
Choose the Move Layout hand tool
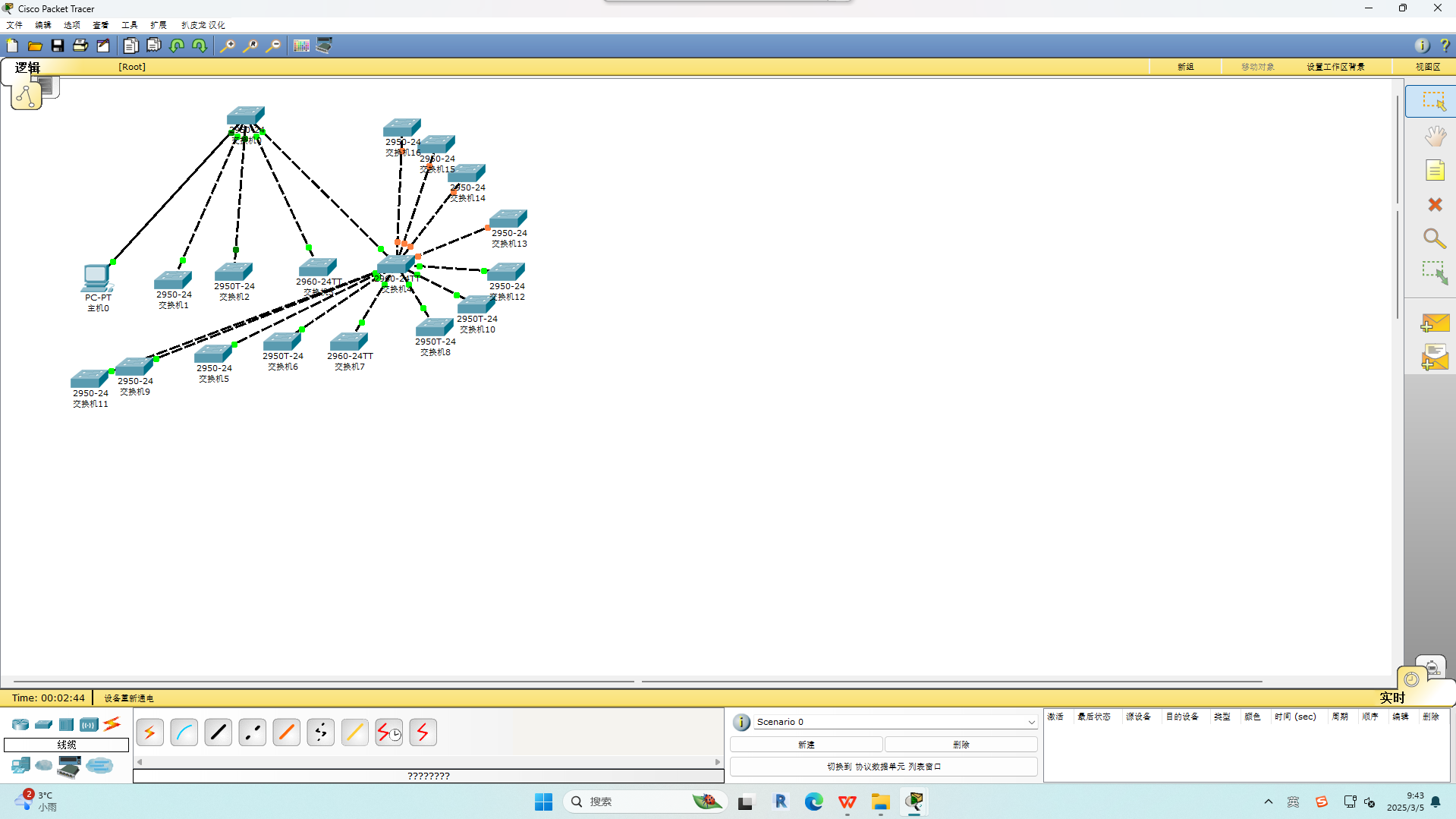1435,136
